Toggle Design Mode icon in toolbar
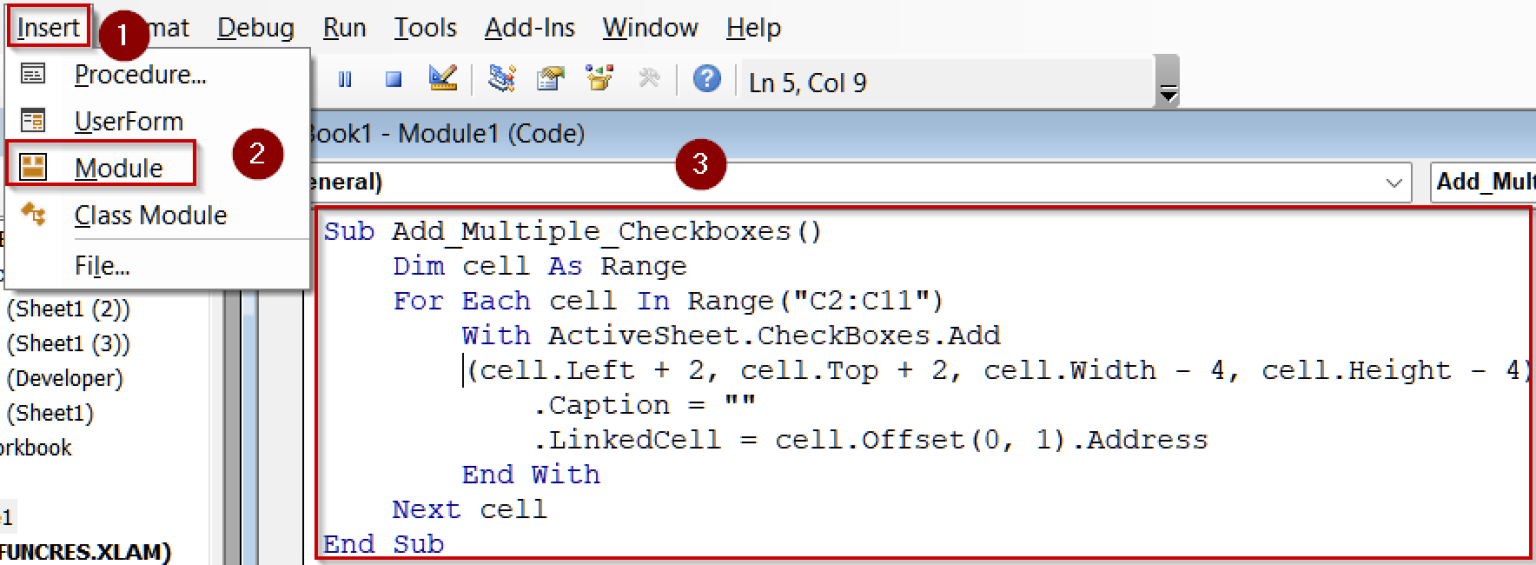Image resolution: width=1536 pixels, height=565 pixels. pyautogui.click(x=443, y=79)
